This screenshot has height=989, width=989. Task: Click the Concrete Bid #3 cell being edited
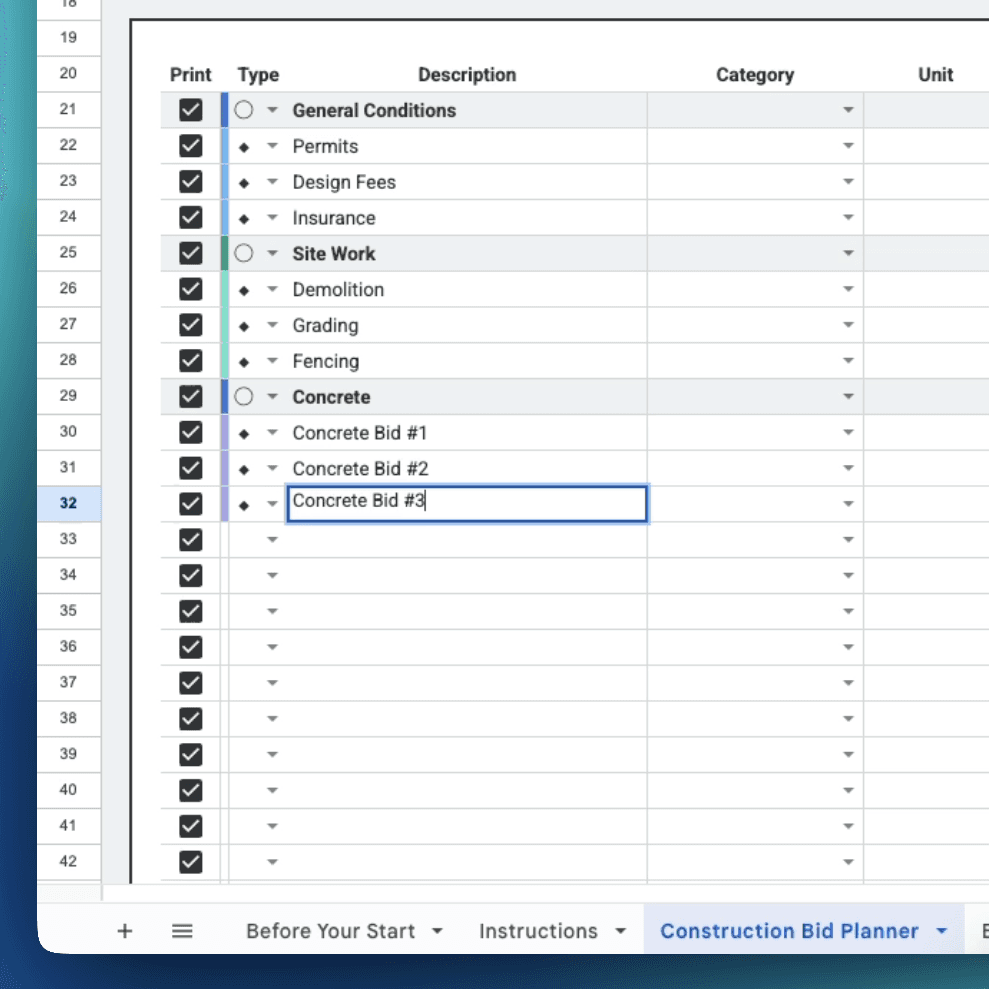pyautogui.click(x=466, y=503)
